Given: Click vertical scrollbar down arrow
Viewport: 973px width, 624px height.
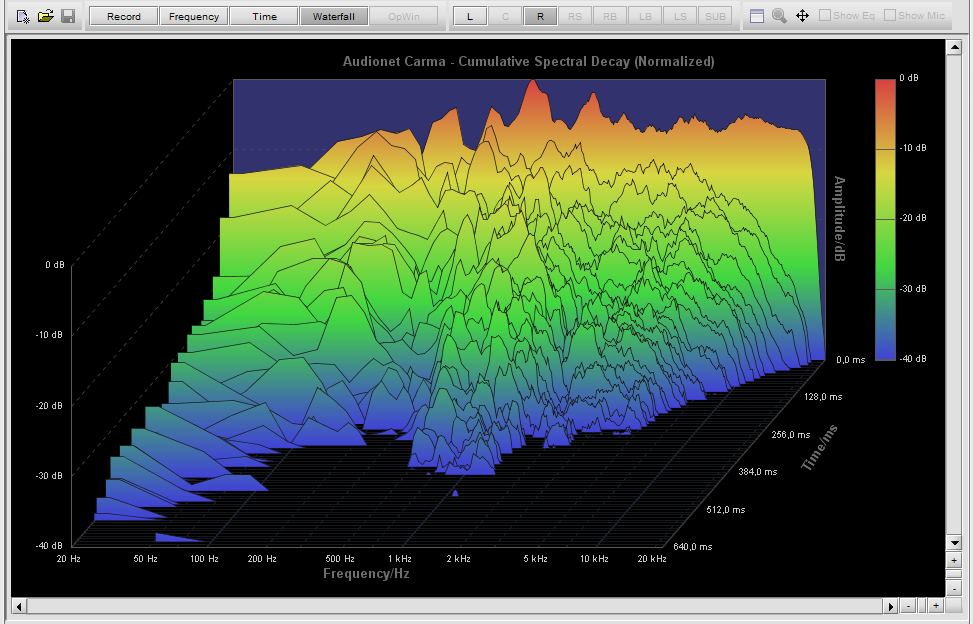Looking at the screenshot, I should click(954, 542).
